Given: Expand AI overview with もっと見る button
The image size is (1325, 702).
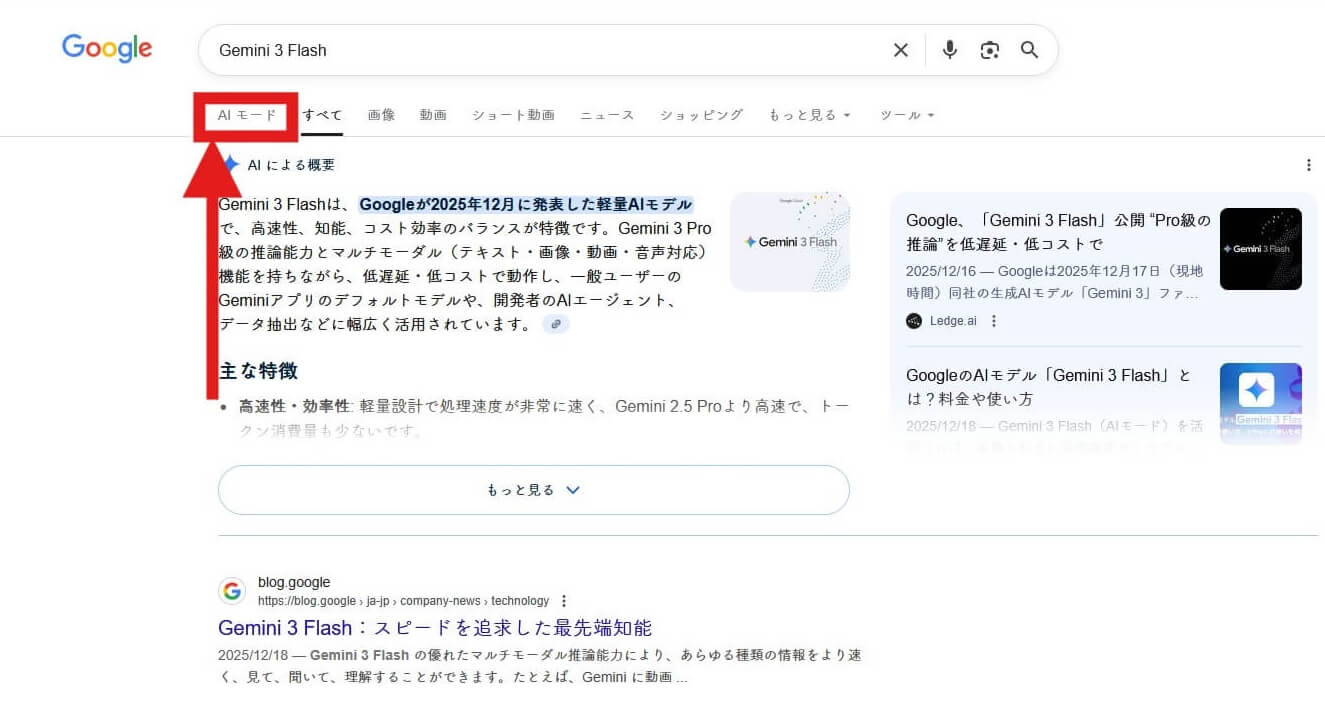Looking at the screenshot, I should (x=533, y=490).
